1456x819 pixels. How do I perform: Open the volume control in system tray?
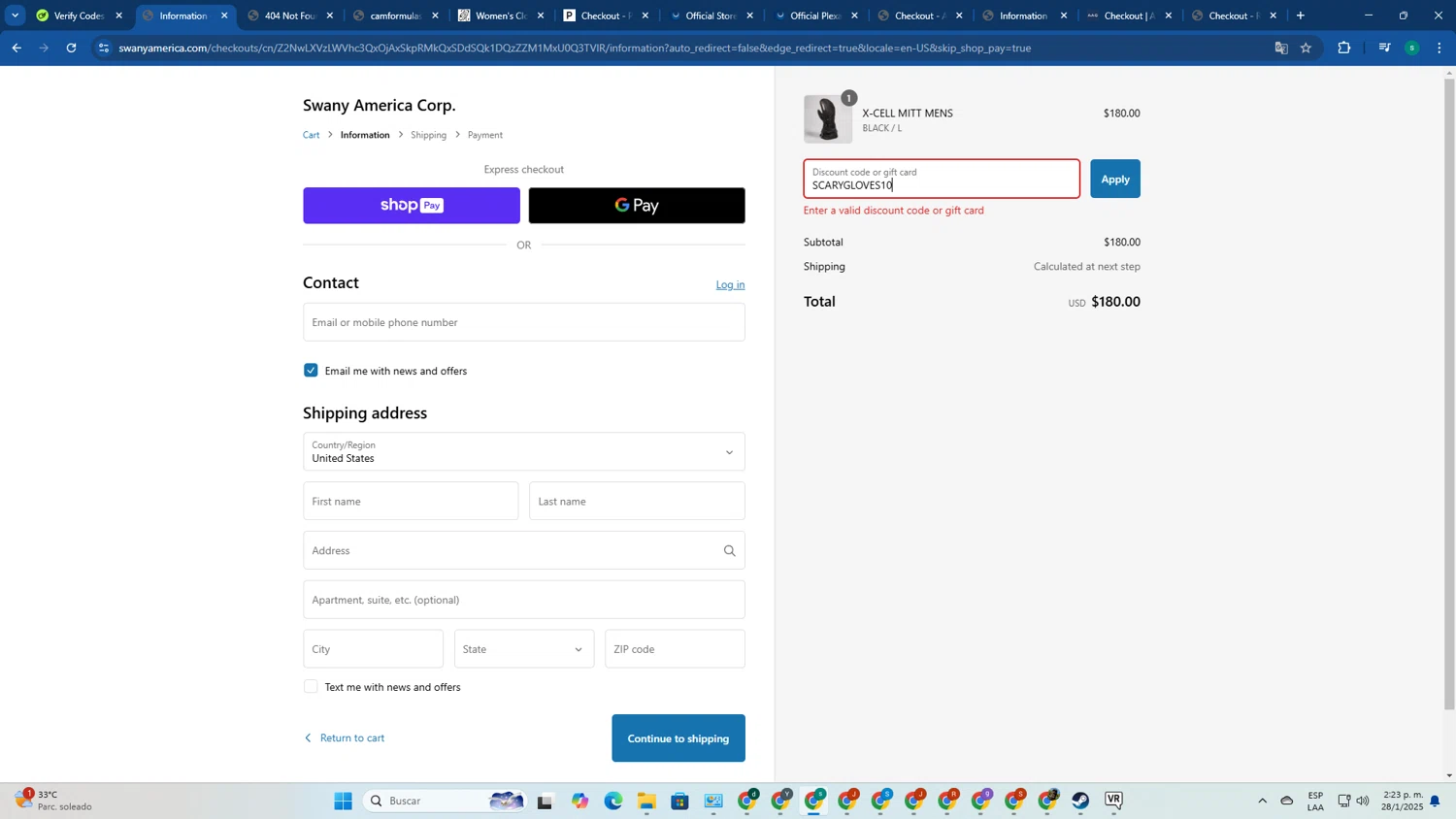pyautogui.click(x=1363, y=801)
